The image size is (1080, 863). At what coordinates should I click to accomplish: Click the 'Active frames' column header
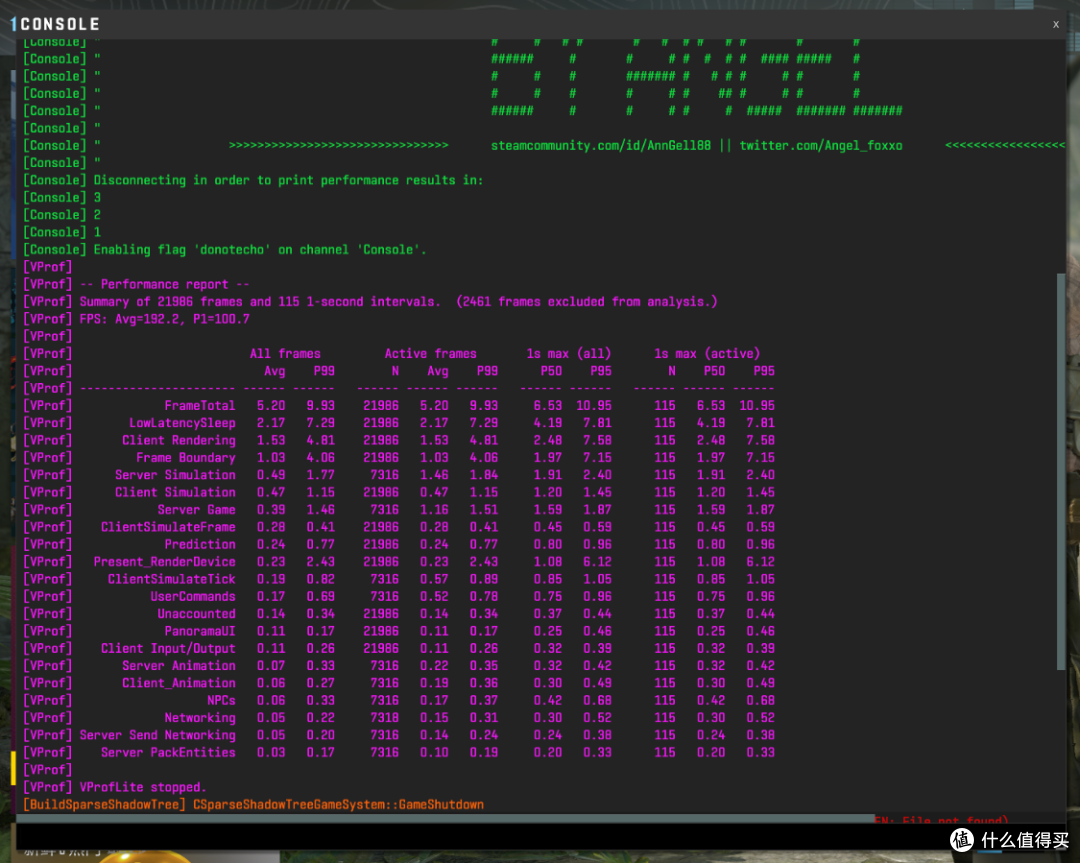(x=430, y=353)
